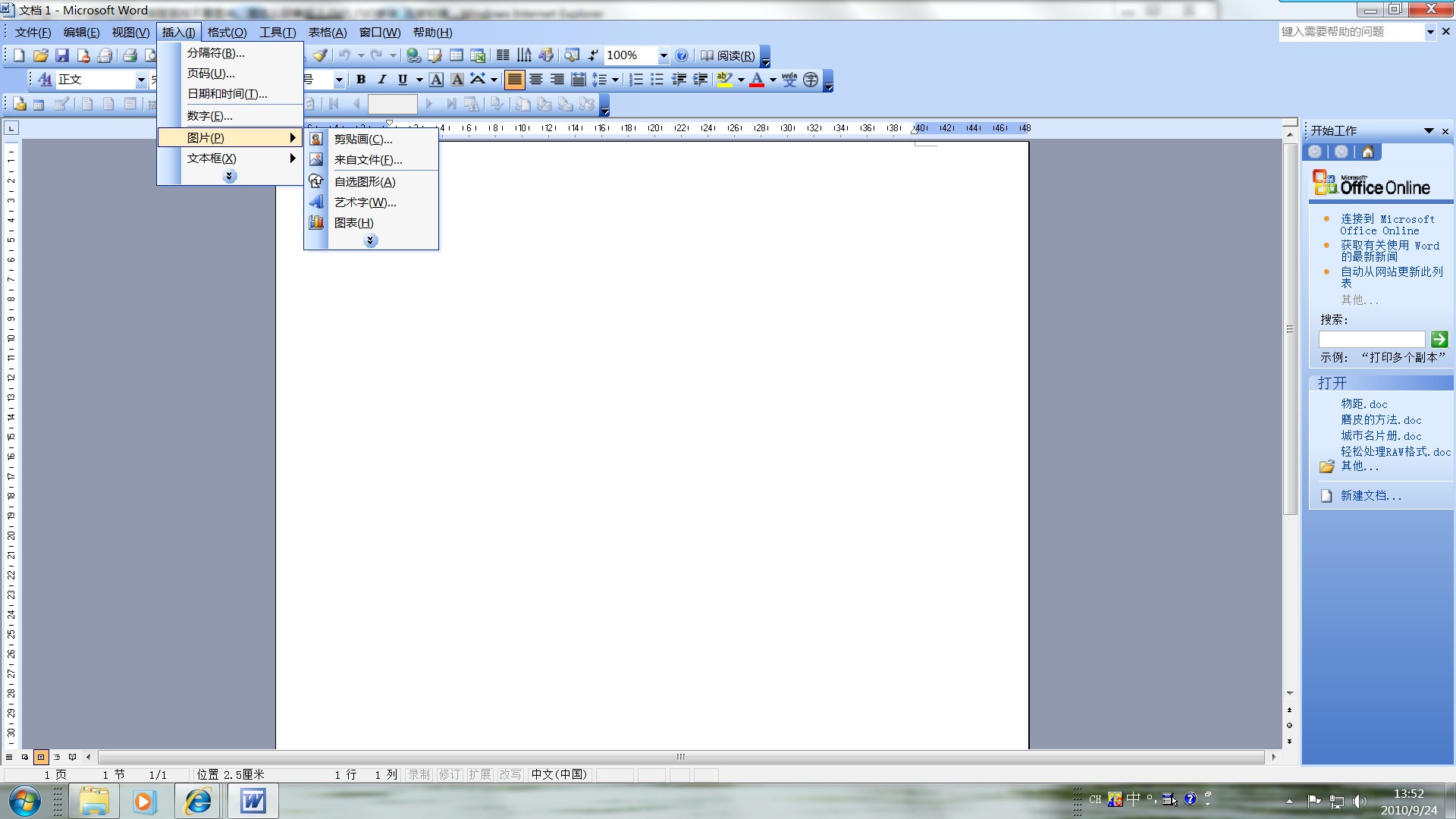Open the zoom 100% dropdown
1456x819 pixels.
tap(664, 55)
